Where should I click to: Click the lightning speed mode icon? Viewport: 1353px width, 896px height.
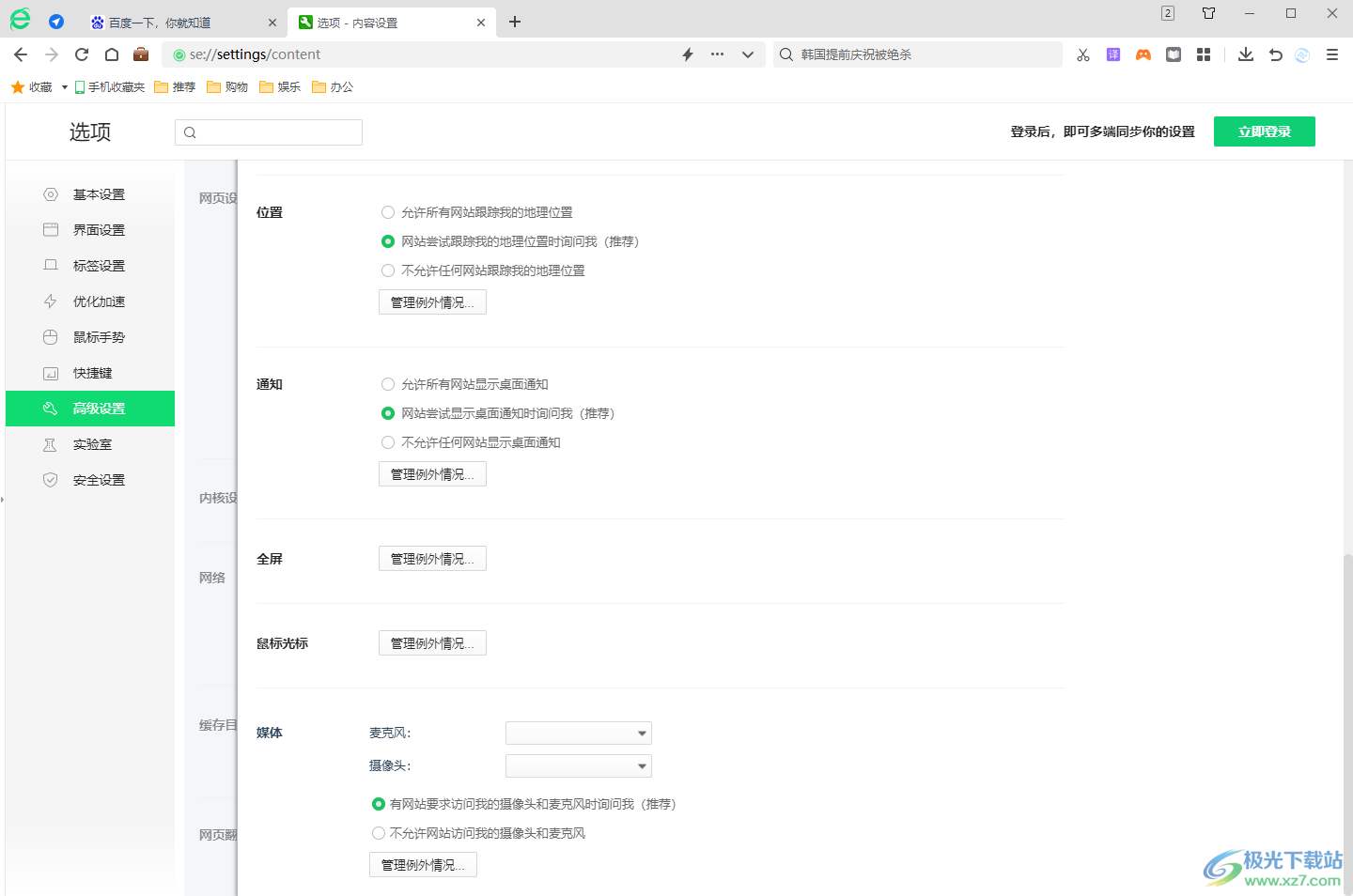(x=688, y=54)
